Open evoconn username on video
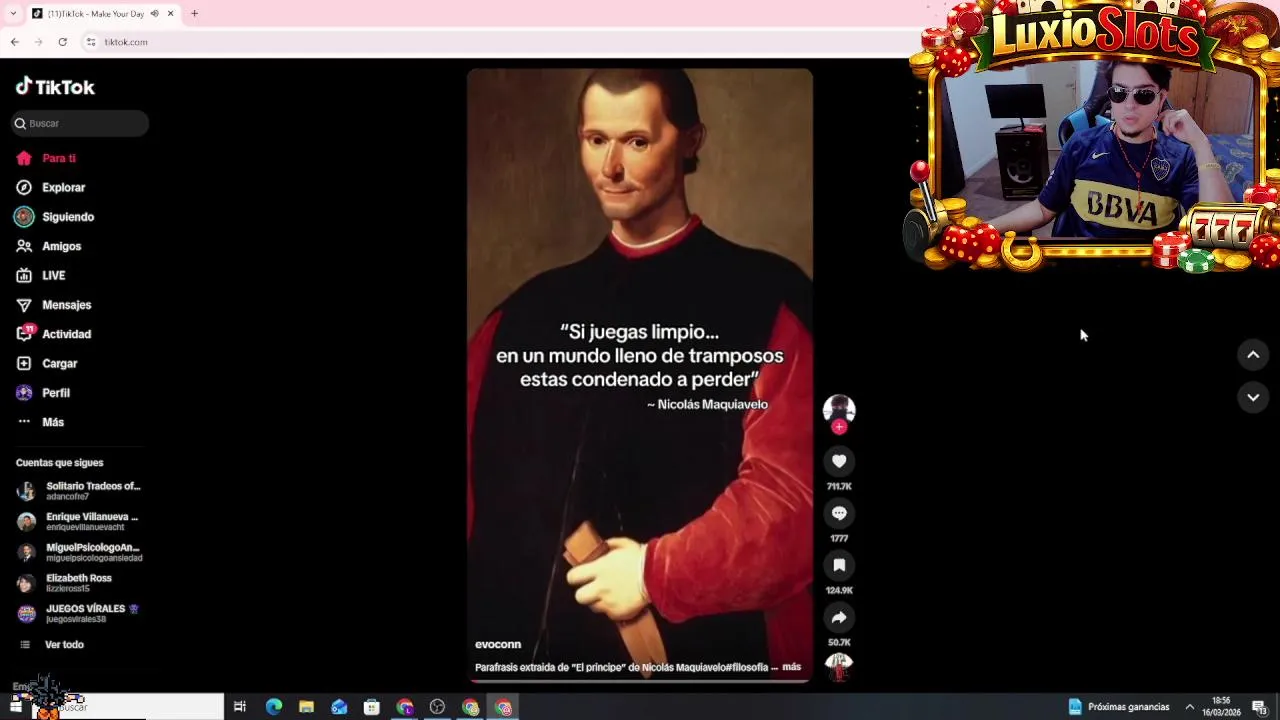 coord(498,645)
